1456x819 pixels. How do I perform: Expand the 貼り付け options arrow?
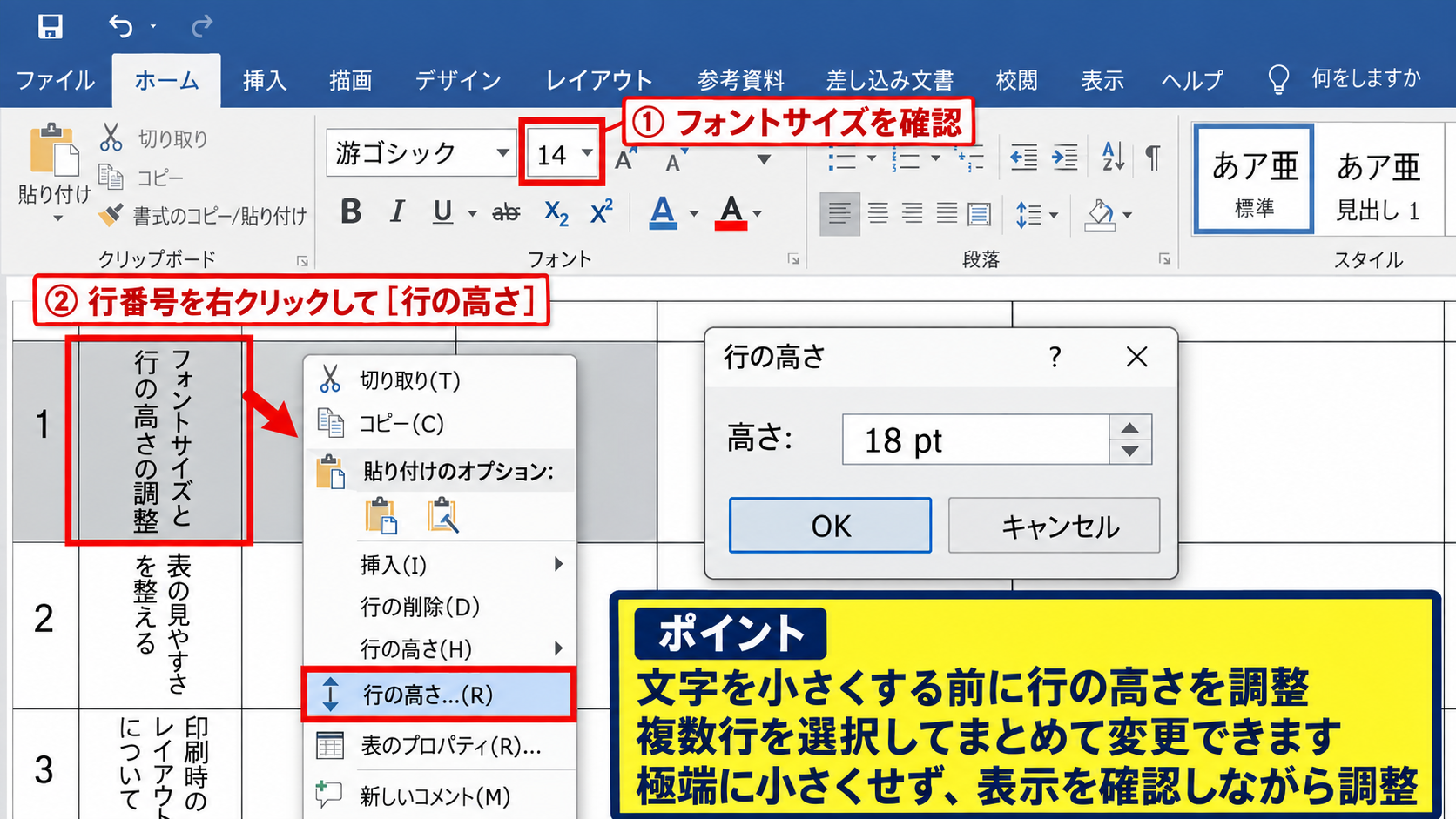[x=57, y=218]
